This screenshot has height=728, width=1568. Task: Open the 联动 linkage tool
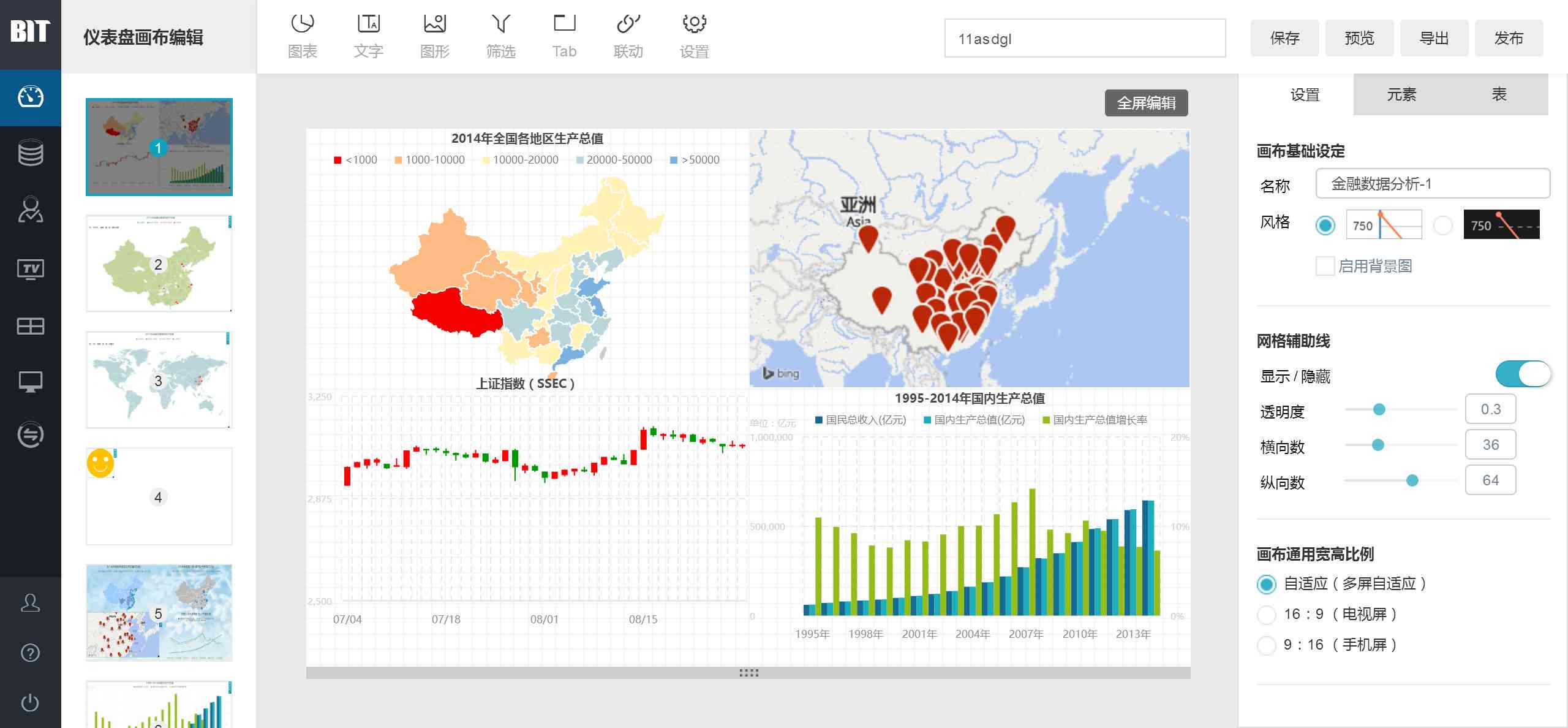tap(628, 37)
